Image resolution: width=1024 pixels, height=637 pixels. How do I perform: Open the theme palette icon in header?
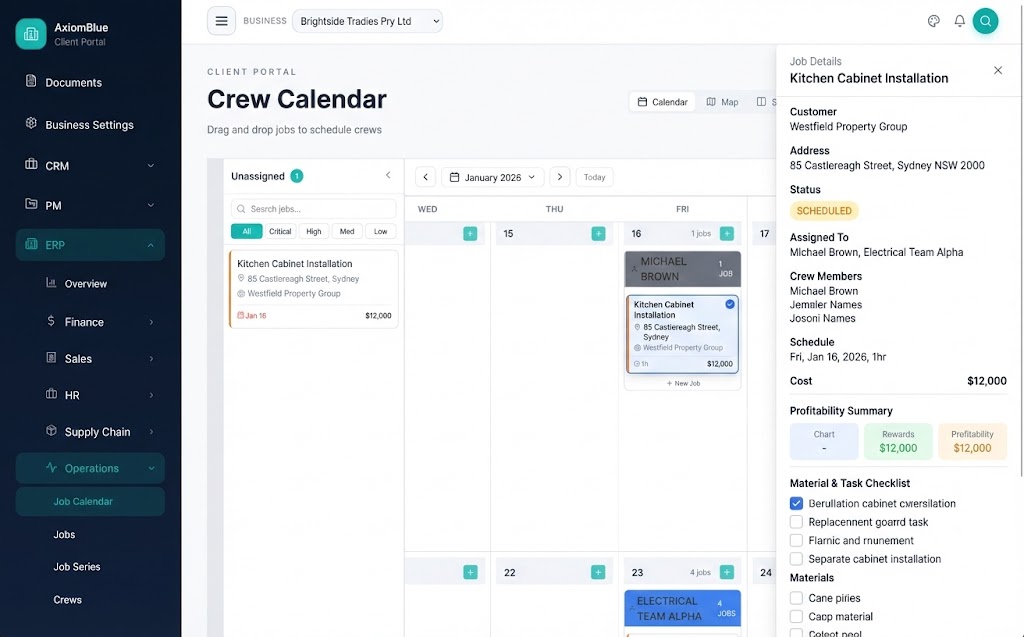point(933,20)
